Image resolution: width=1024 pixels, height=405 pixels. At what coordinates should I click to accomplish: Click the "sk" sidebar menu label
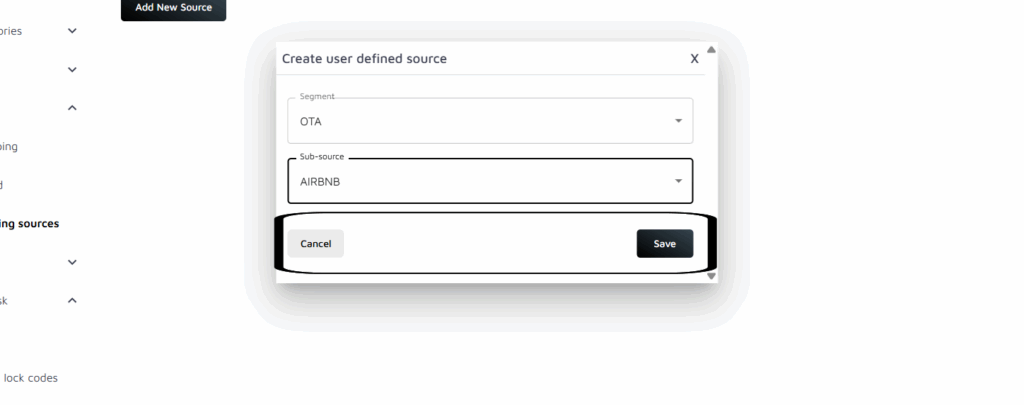[x=4, y=300]
